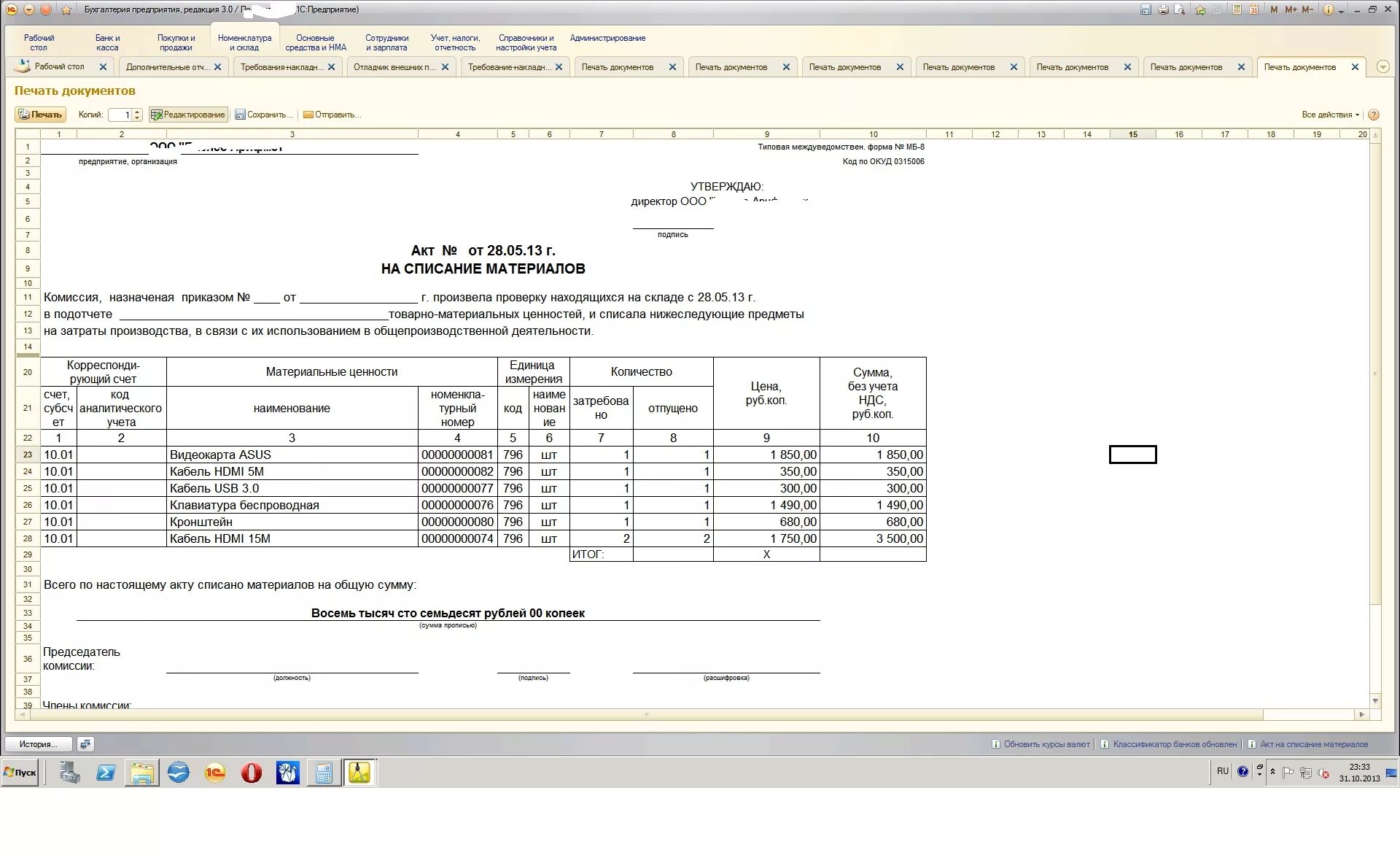Open the tabs list round dropdown arrow

click(x=1382, y=66)
